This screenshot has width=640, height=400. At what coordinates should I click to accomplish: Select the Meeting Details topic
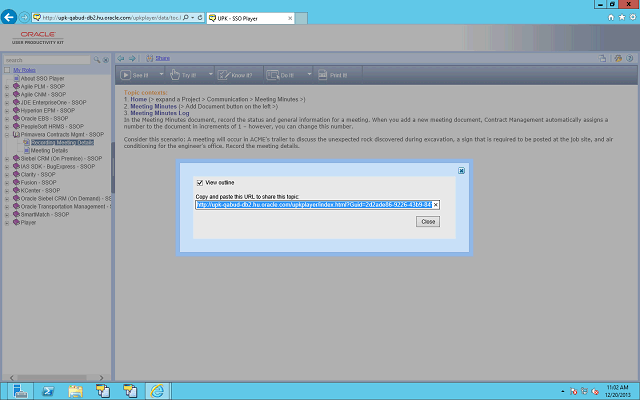pos(49,151)
